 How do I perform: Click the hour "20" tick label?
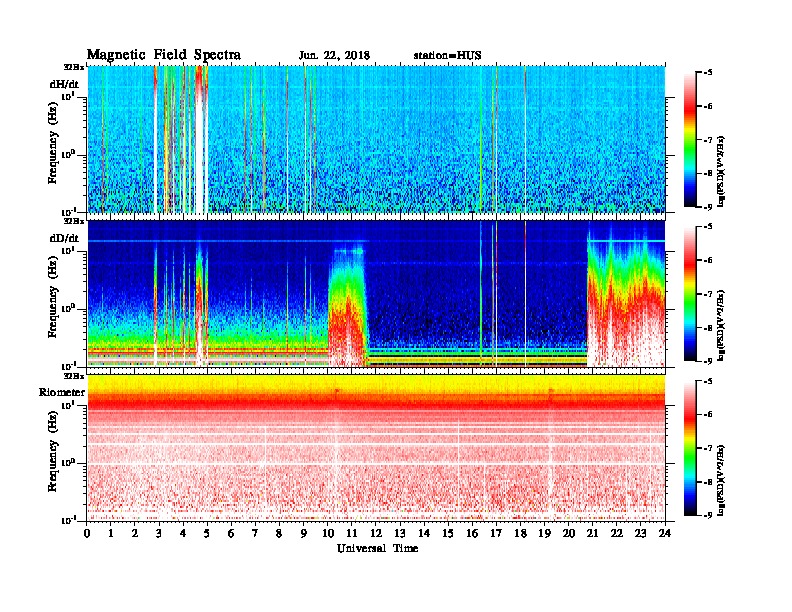pos(569,533)
